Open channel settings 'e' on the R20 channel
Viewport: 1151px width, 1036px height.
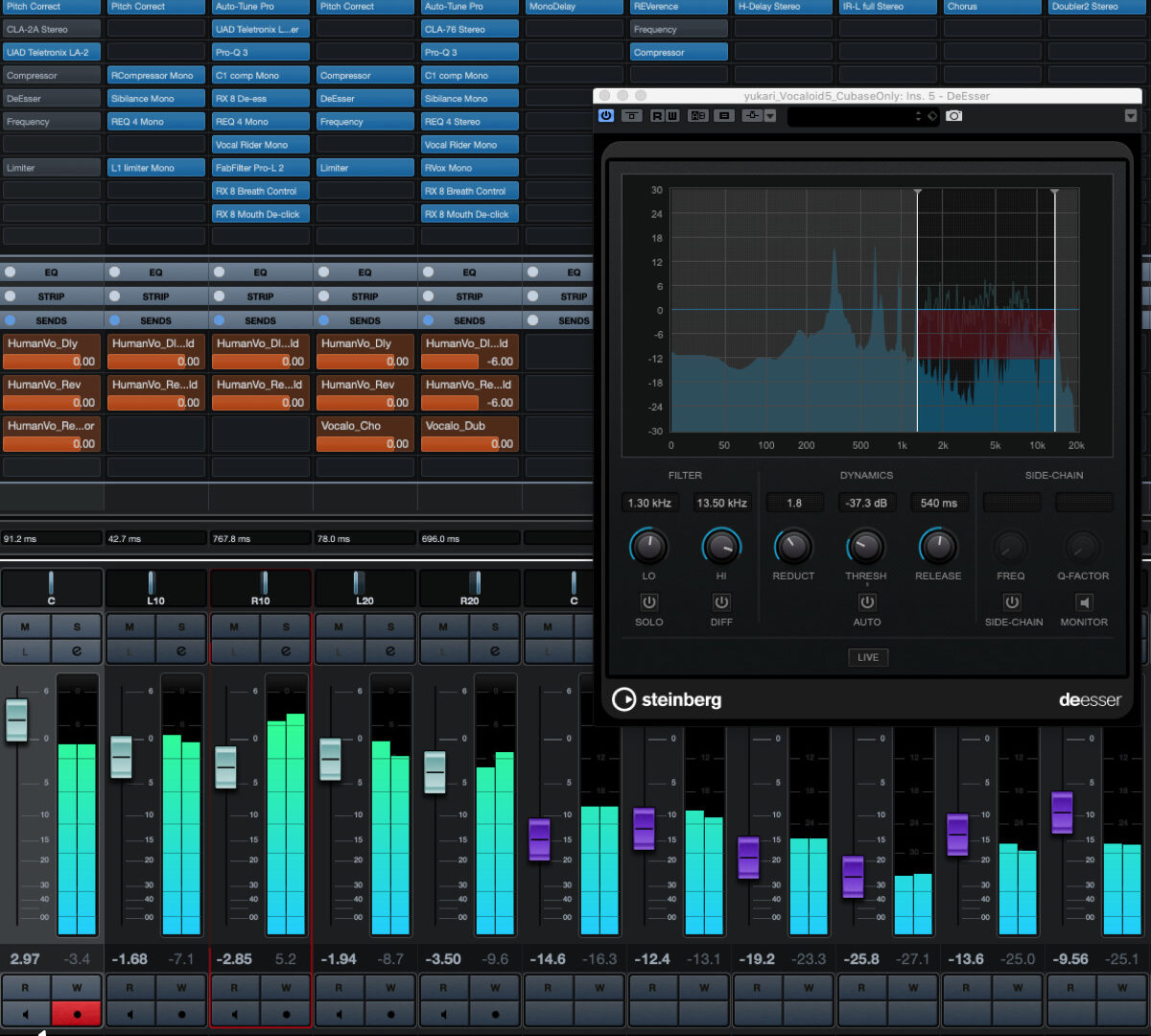click(495, 651)
